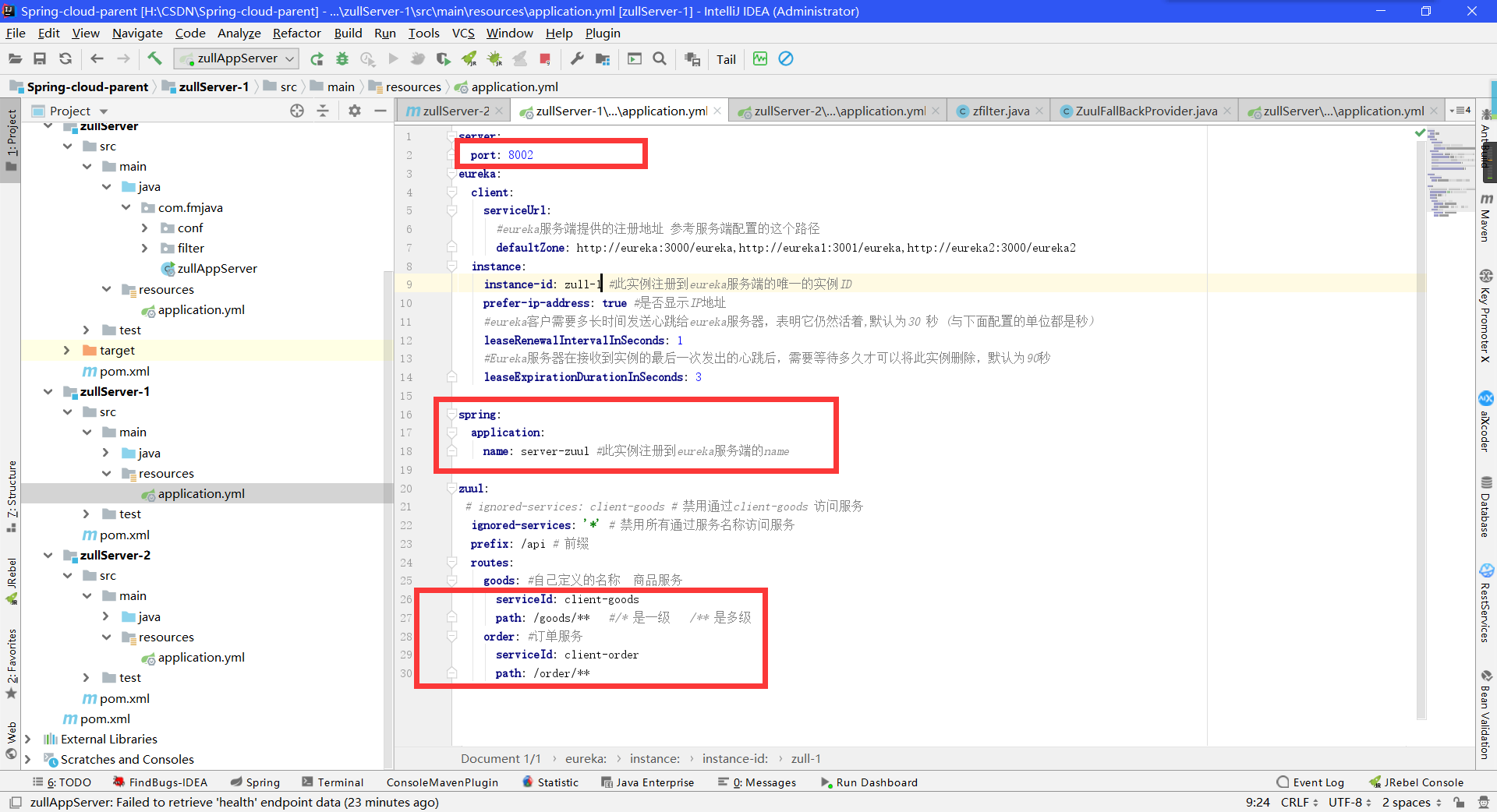Viewport: 1497px width, 812px height.
Task: Expand the target folder
Action: [x=66, y=351]
